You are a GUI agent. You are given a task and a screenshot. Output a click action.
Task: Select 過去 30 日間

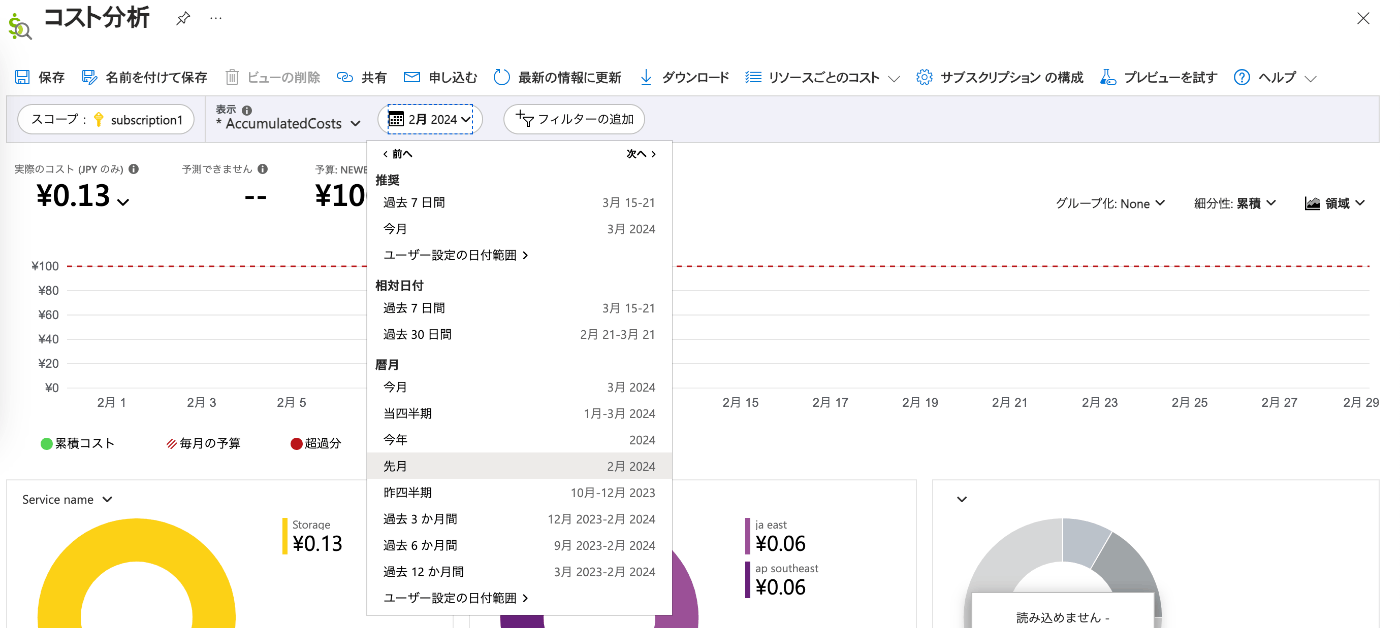[519, 334]
